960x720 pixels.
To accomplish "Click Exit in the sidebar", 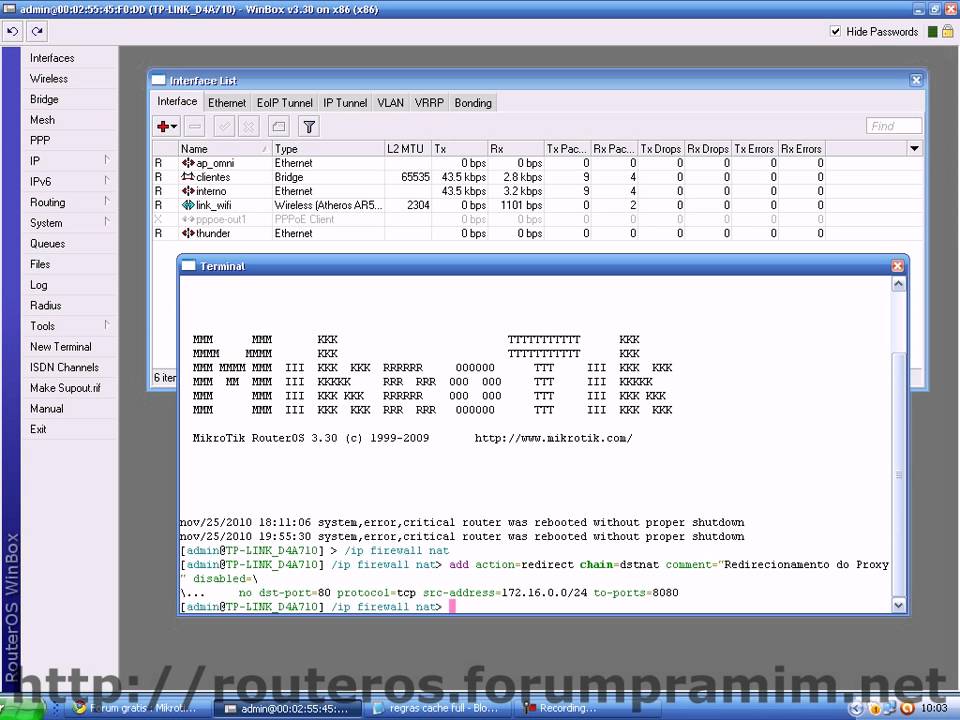I will coord(69,429).
